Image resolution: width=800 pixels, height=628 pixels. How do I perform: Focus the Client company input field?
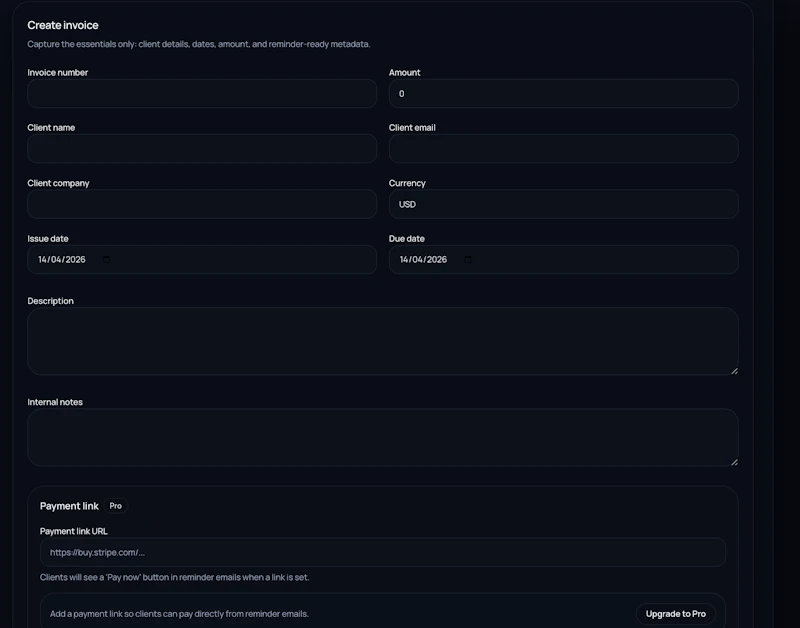pos(200,204)
